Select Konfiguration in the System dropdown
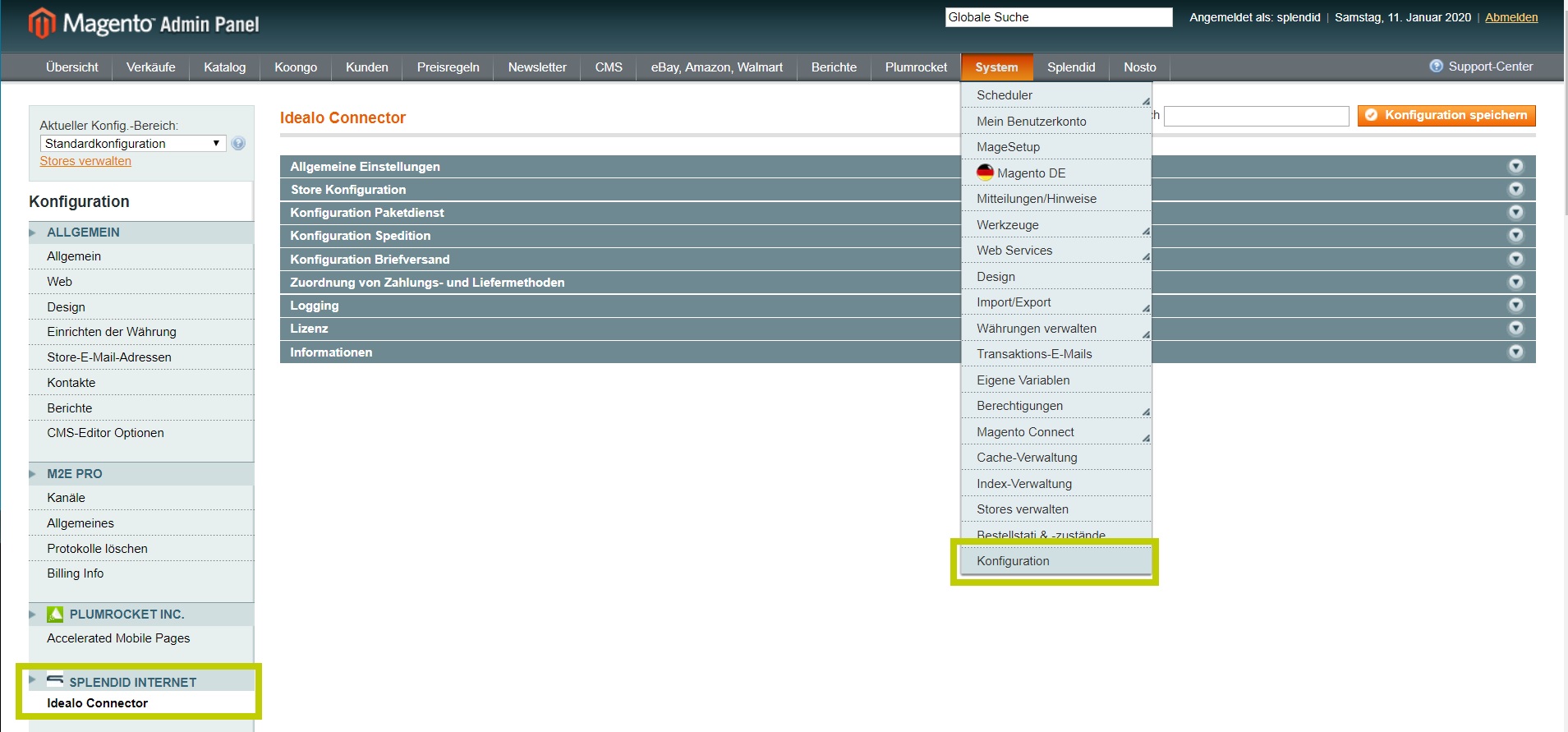Screen dimensions: 1568x732 (x=1056, y=561)
